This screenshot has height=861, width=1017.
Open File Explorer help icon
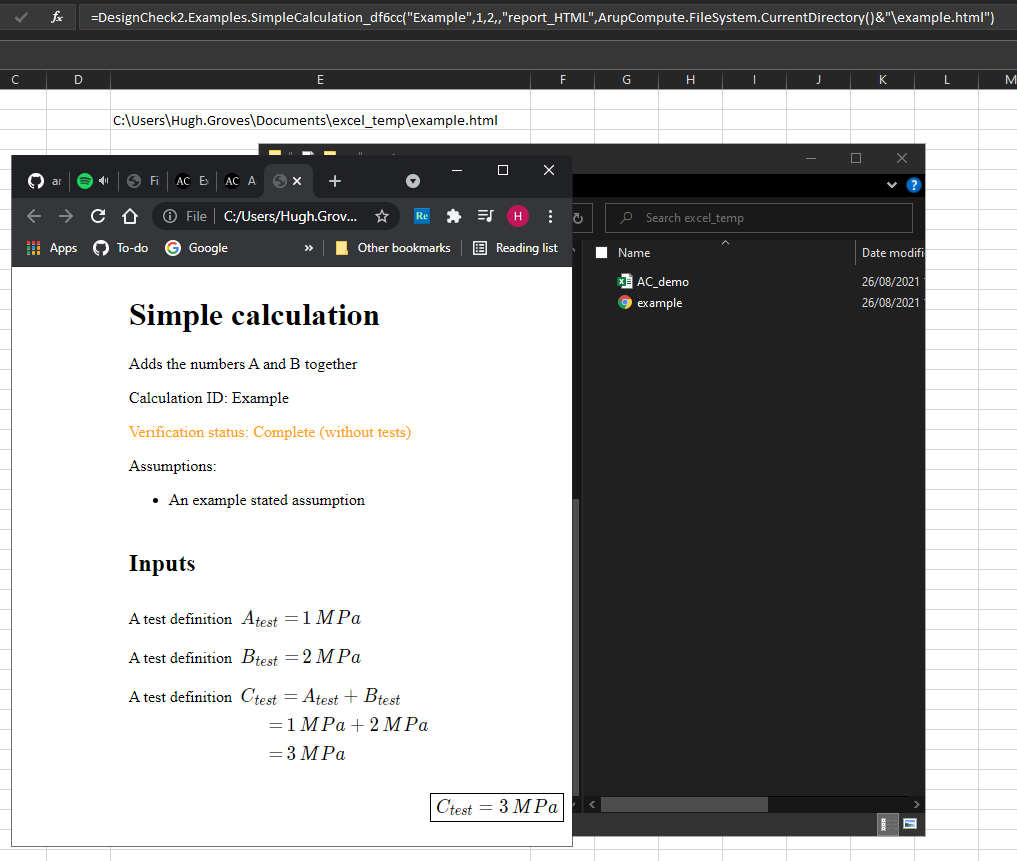913,185
